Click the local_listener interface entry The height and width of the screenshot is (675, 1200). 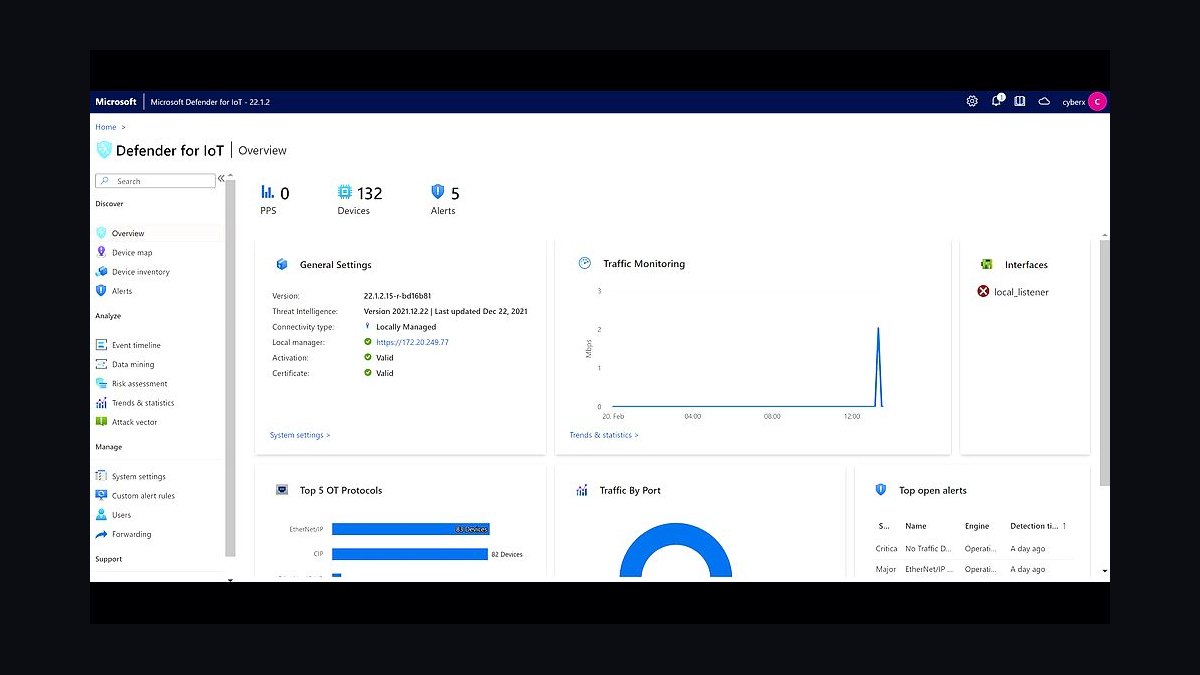(1013, 292)
